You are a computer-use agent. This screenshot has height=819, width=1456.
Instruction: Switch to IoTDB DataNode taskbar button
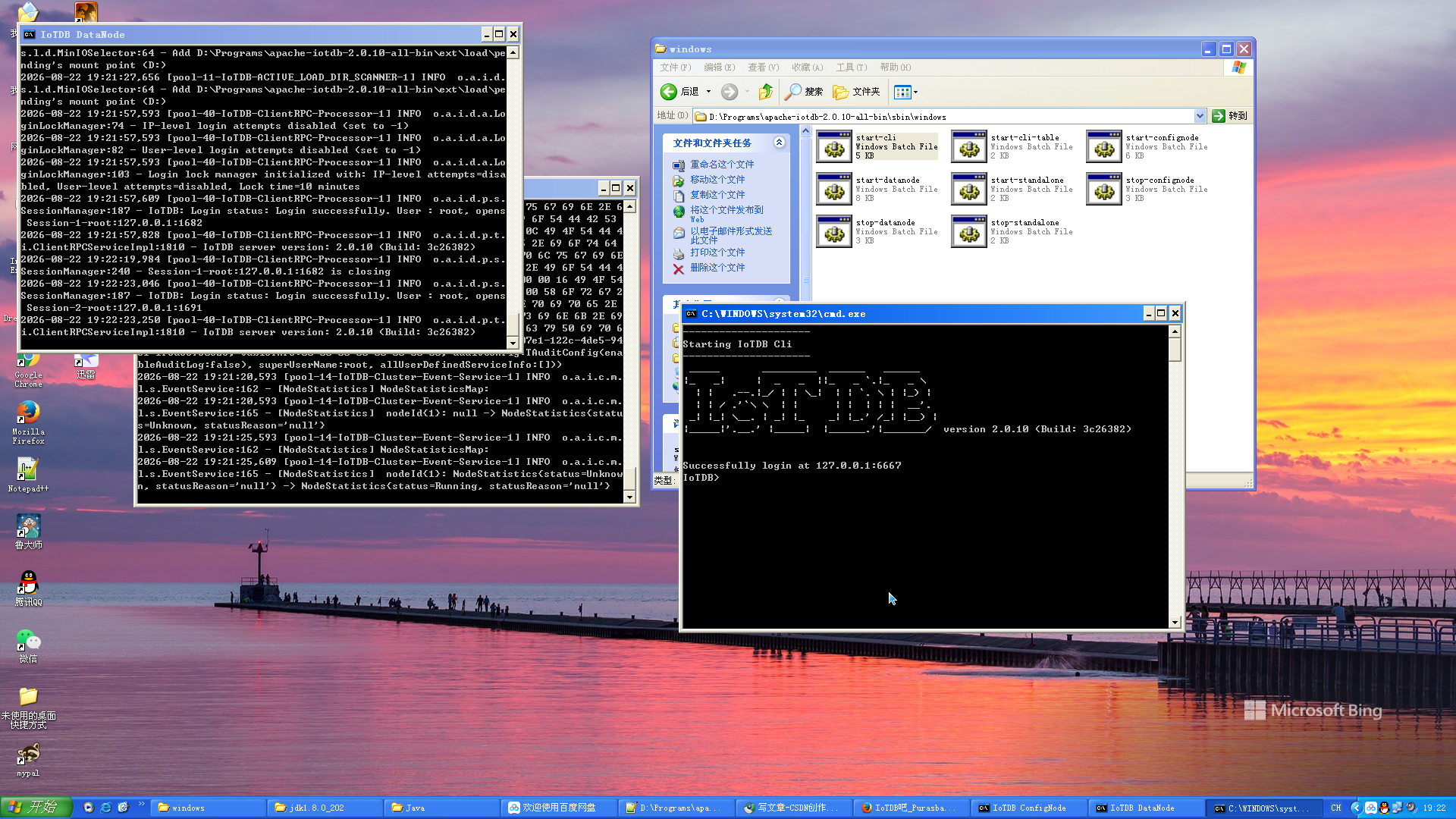pos(1145,808)
